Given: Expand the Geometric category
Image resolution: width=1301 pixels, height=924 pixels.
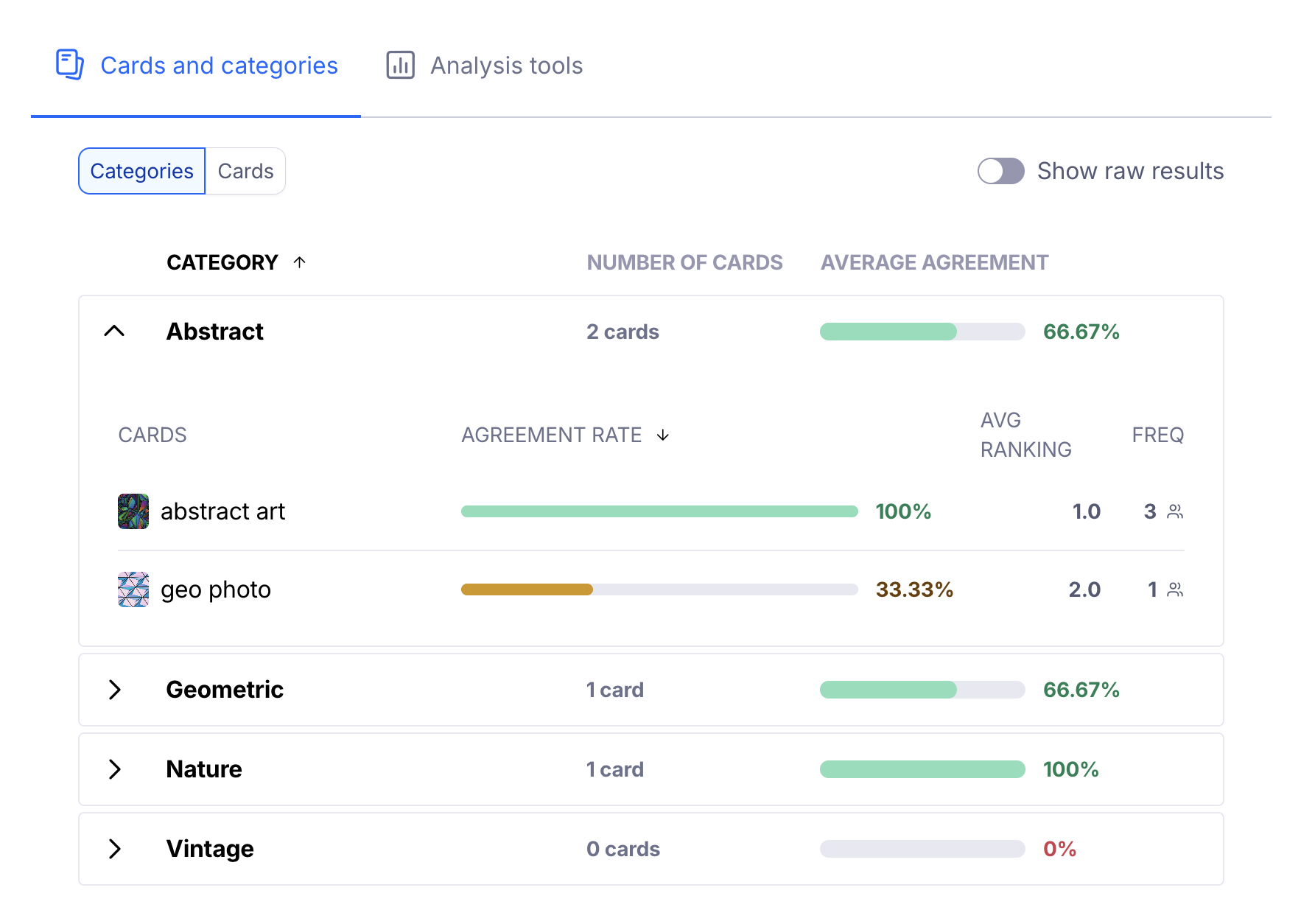Looking at the screenshot, I should point(114,690).
